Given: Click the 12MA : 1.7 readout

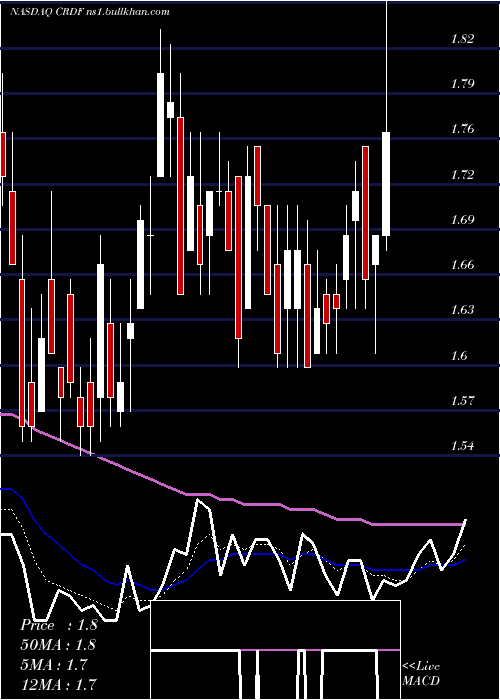Looking at the screenshot, I should [58, 685].
